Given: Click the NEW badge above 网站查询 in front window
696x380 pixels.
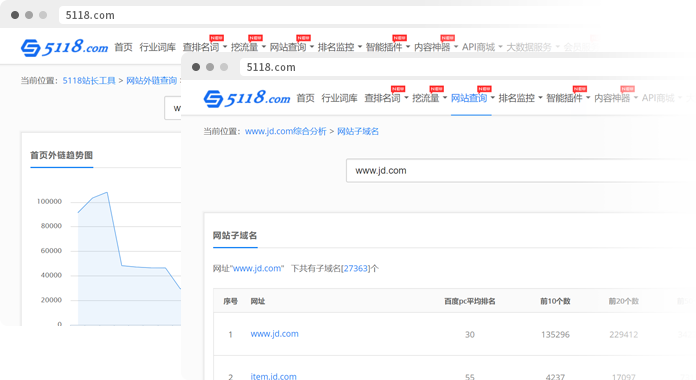Looking at the screenshot, I should tap(484, 89).
